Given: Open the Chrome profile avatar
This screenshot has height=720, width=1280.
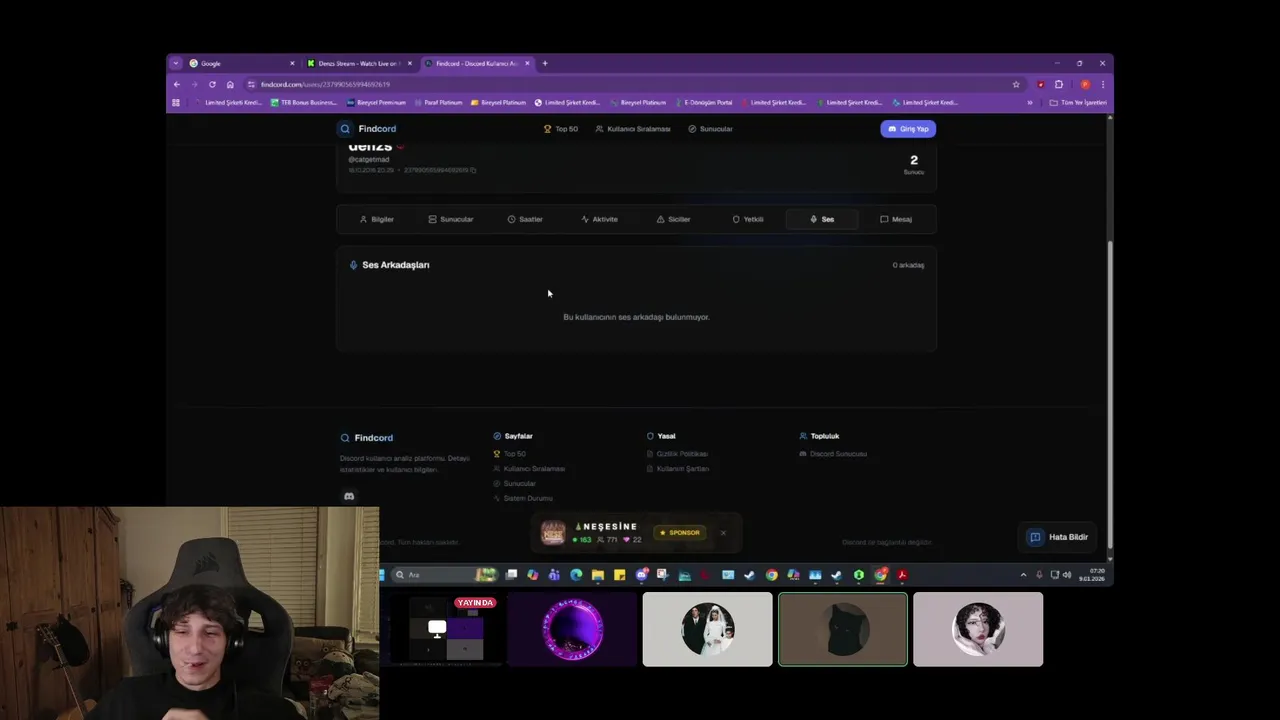Looking at the screenshot, I should pos(1085,84).
